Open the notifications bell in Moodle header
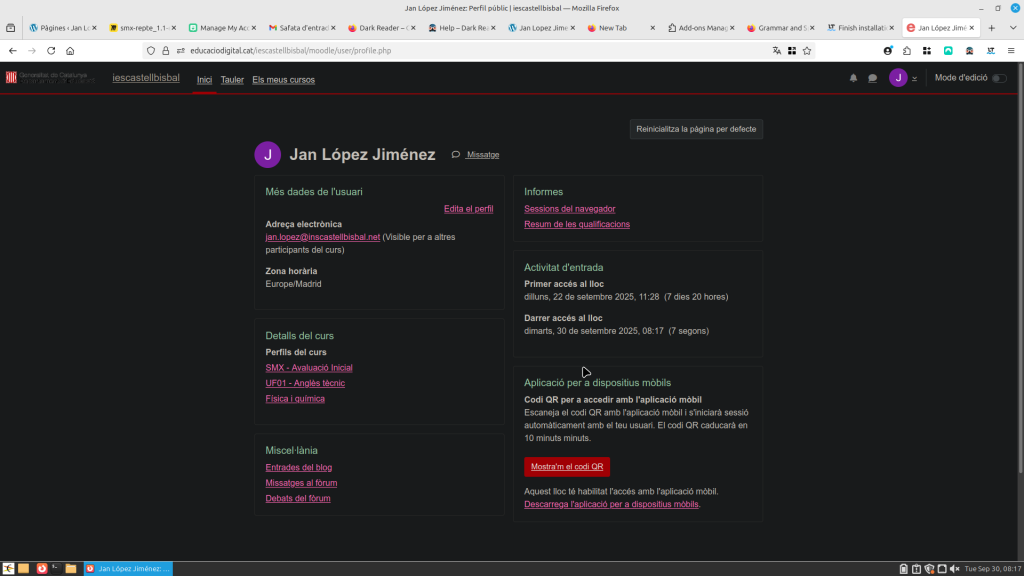Screen dimensions: 1024x576 (853, 78)
